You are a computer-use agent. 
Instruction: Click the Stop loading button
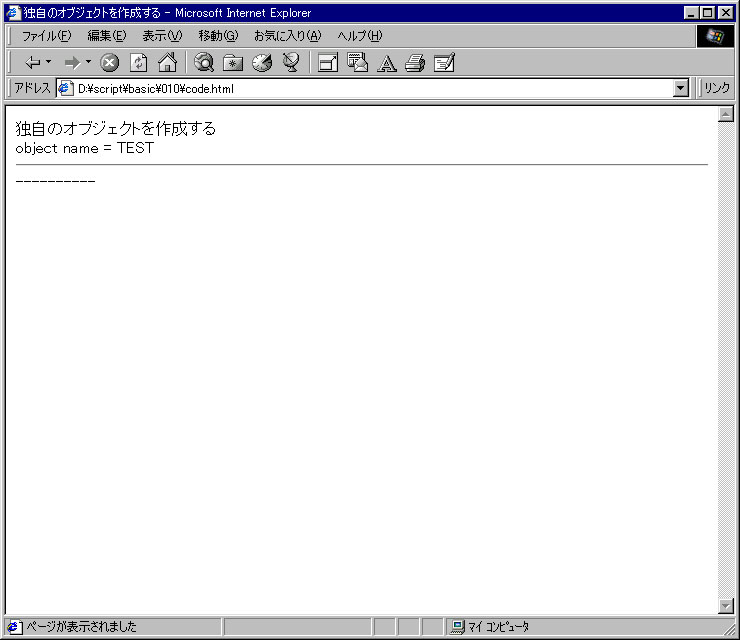tap(109, 62)
